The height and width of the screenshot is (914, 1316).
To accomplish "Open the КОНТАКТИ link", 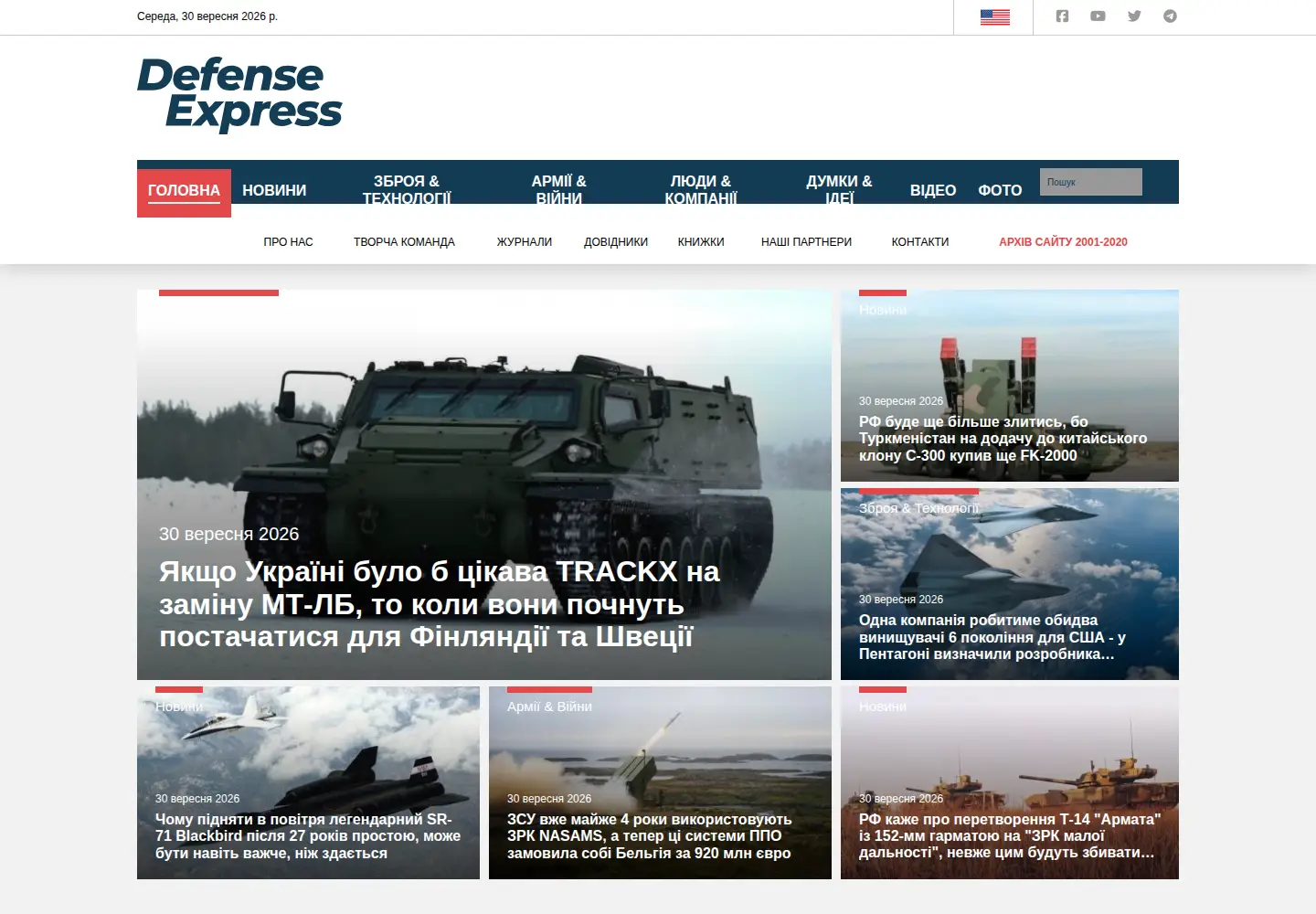I will coord(920,242).
